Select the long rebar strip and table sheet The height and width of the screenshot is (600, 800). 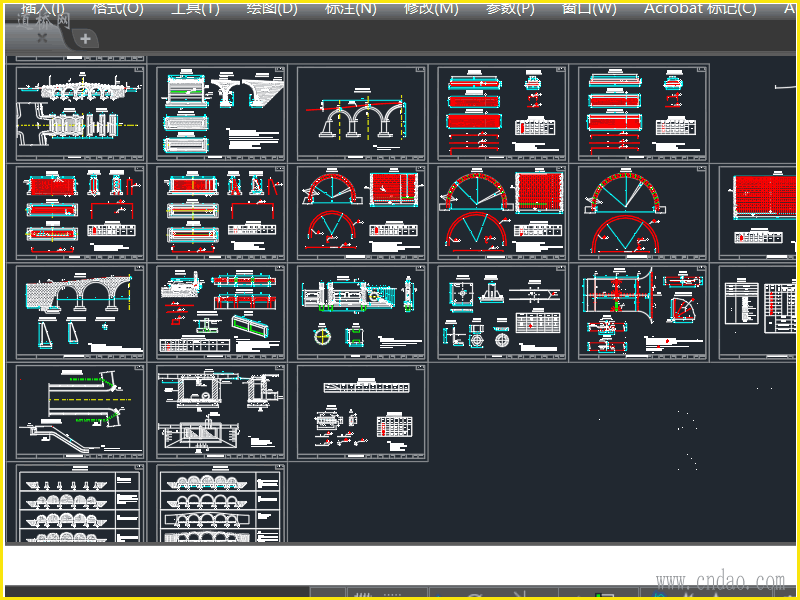(x=361, y=412)
